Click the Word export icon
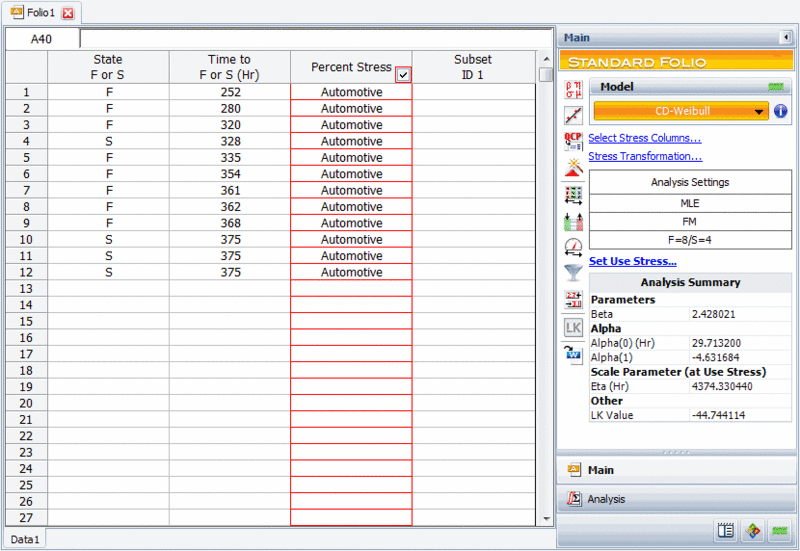Image resolution: width=800 pixels, height=551 pixels. pyautogui.click(x=573, y=353)
